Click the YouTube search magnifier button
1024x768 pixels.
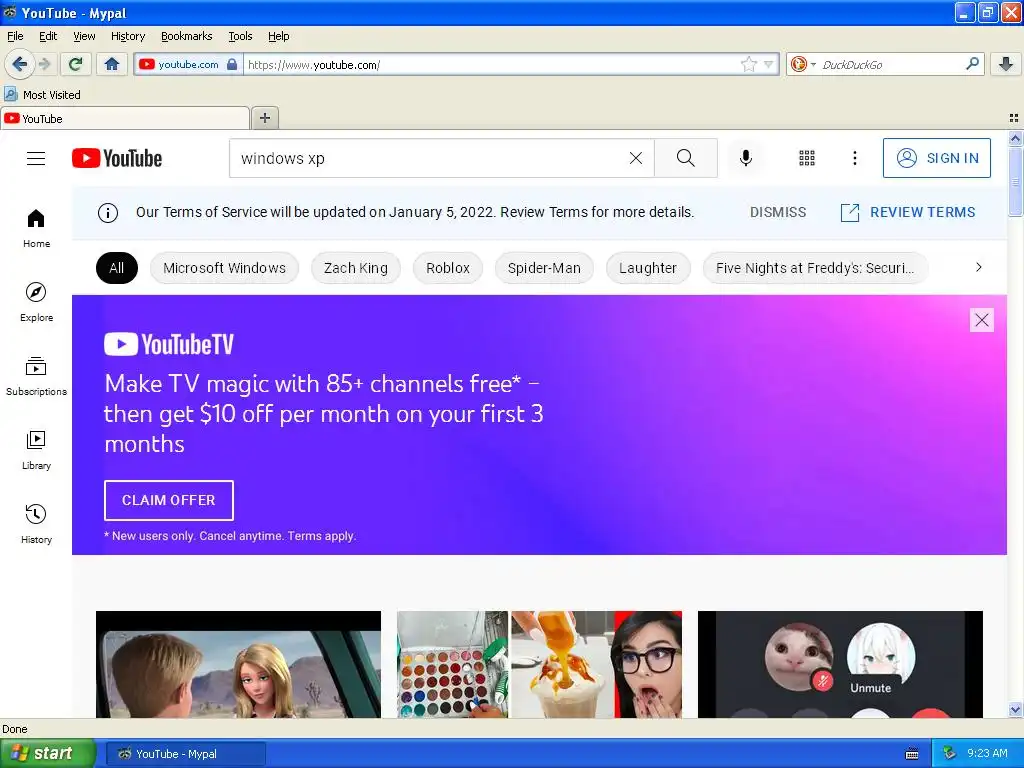coord(686,158)
